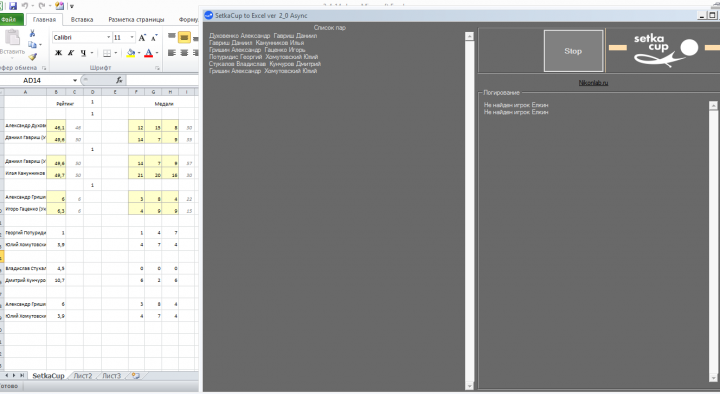
Task: Click the cell borders icon
Action: coord(107,53)
